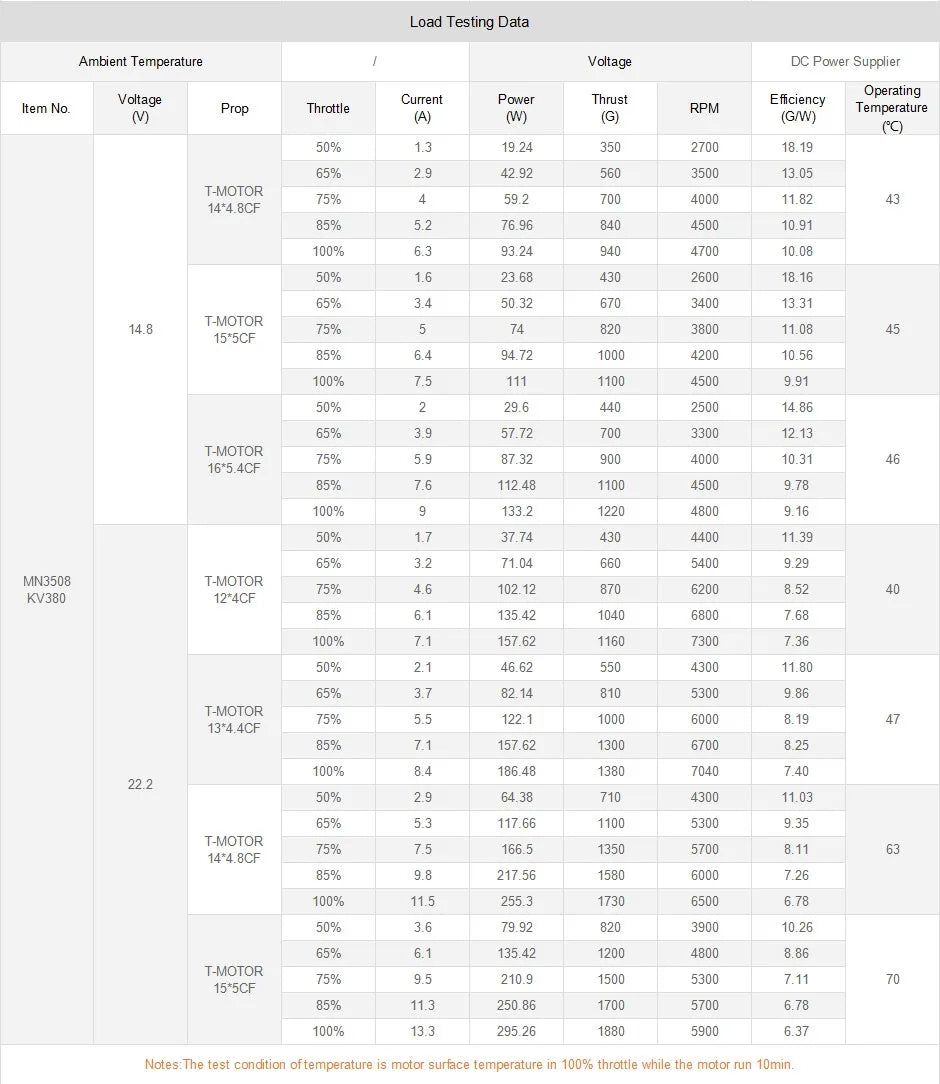Screen dimensions: 940x1084
Task: Select the Operating Temperature column header
Action: coord(892,108)
